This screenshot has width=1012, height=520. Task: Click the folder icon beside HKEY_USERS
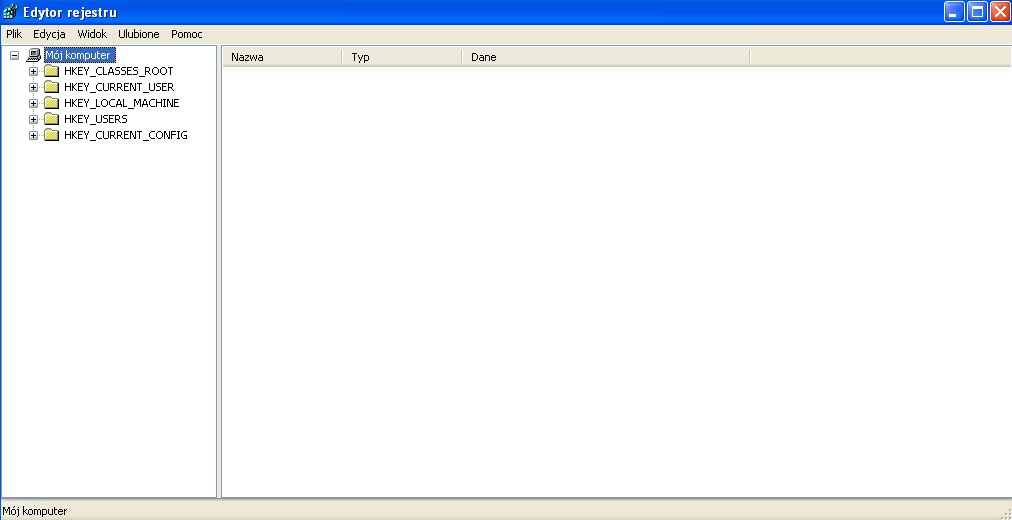click(x=52, y=120)
